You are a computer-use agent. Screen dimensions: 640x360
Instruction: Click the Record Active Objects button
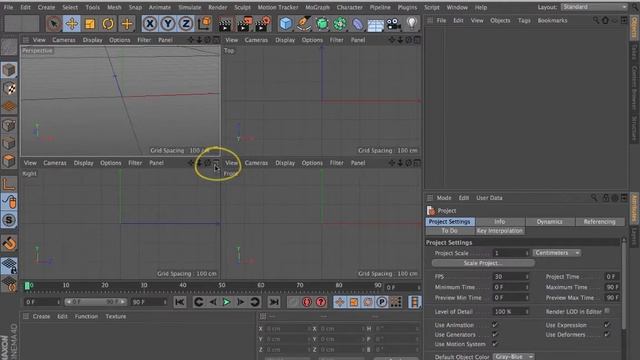tap(307, 302)
